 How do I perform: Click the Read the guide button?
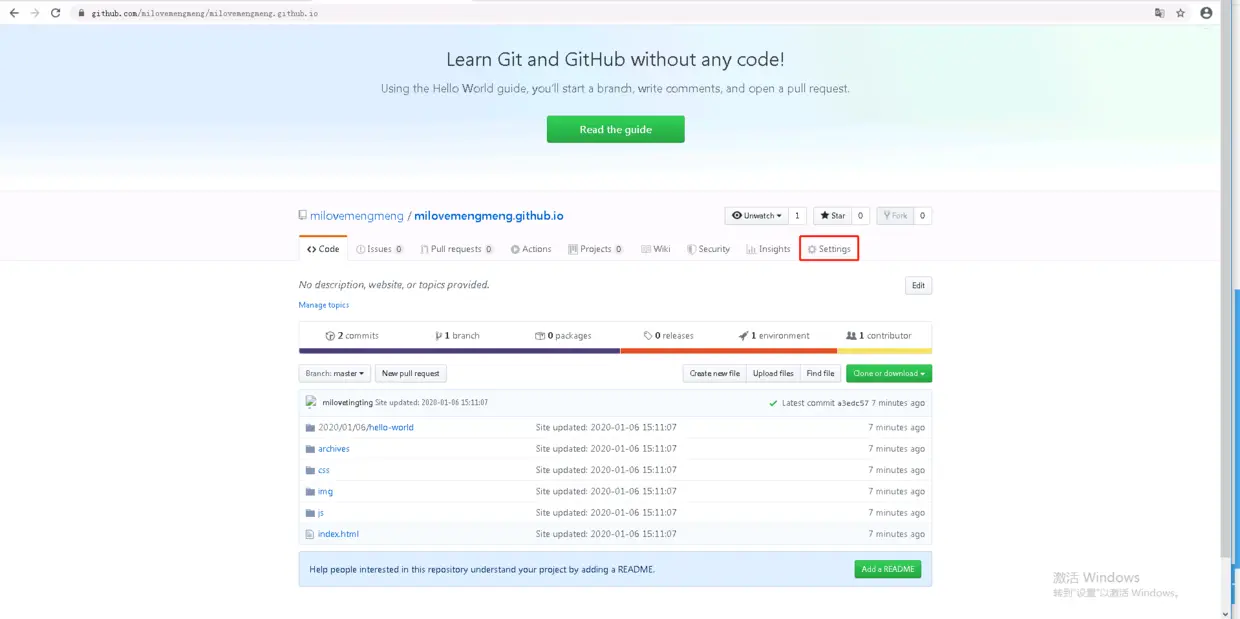click(615, 129)
